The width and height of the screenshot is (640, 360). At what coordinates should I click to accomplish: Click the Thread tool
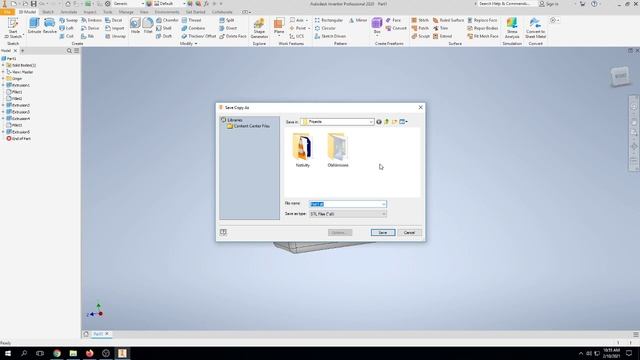click(x=191, y=20)
